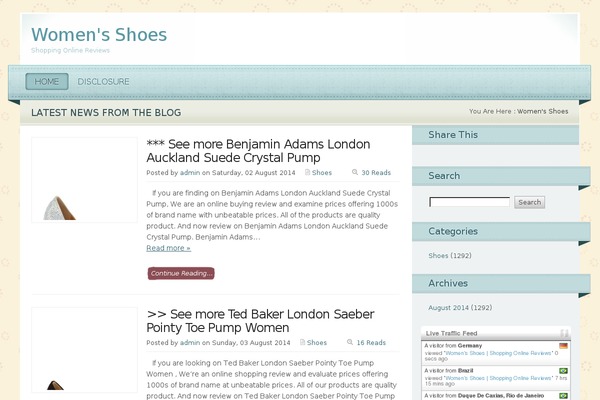This screenshot has width=600, height=400.
Task: Follow the Read more link
Action: (x=168, y=248)
